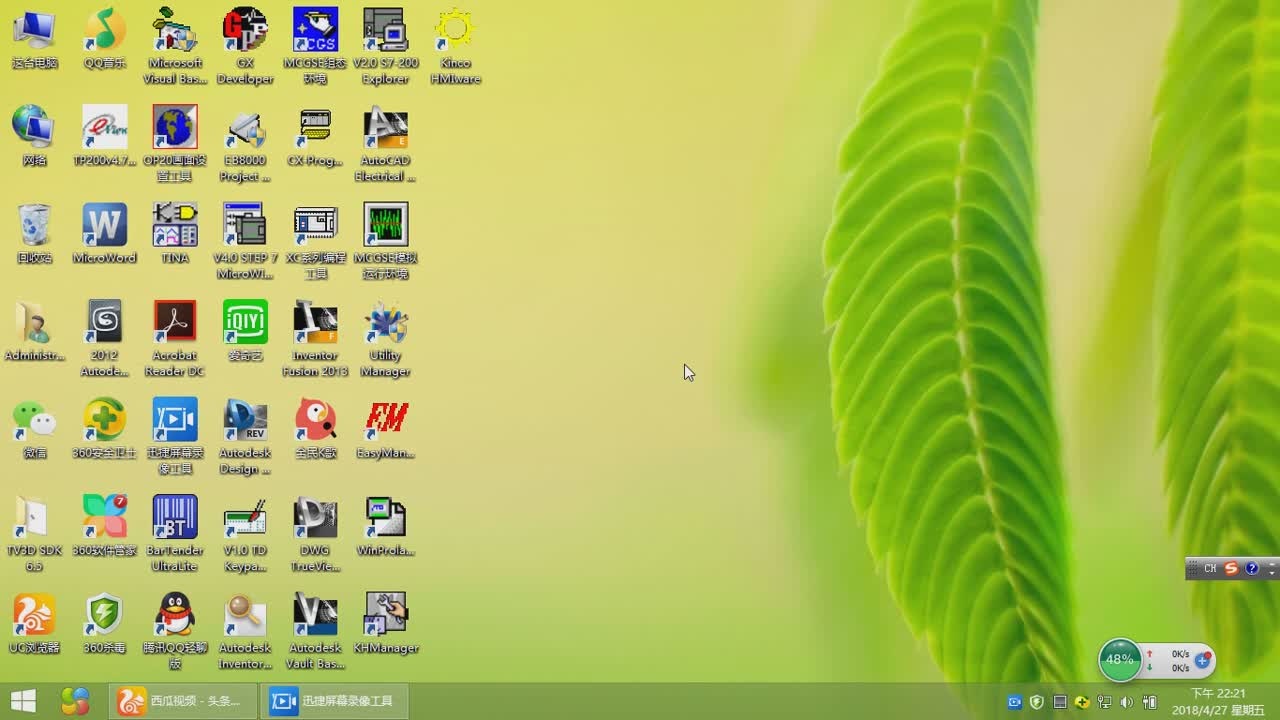Select the V1.0 TD Keypad icon
The height and width of the screenshot is (720, 1280).
[x=245, y=534]
